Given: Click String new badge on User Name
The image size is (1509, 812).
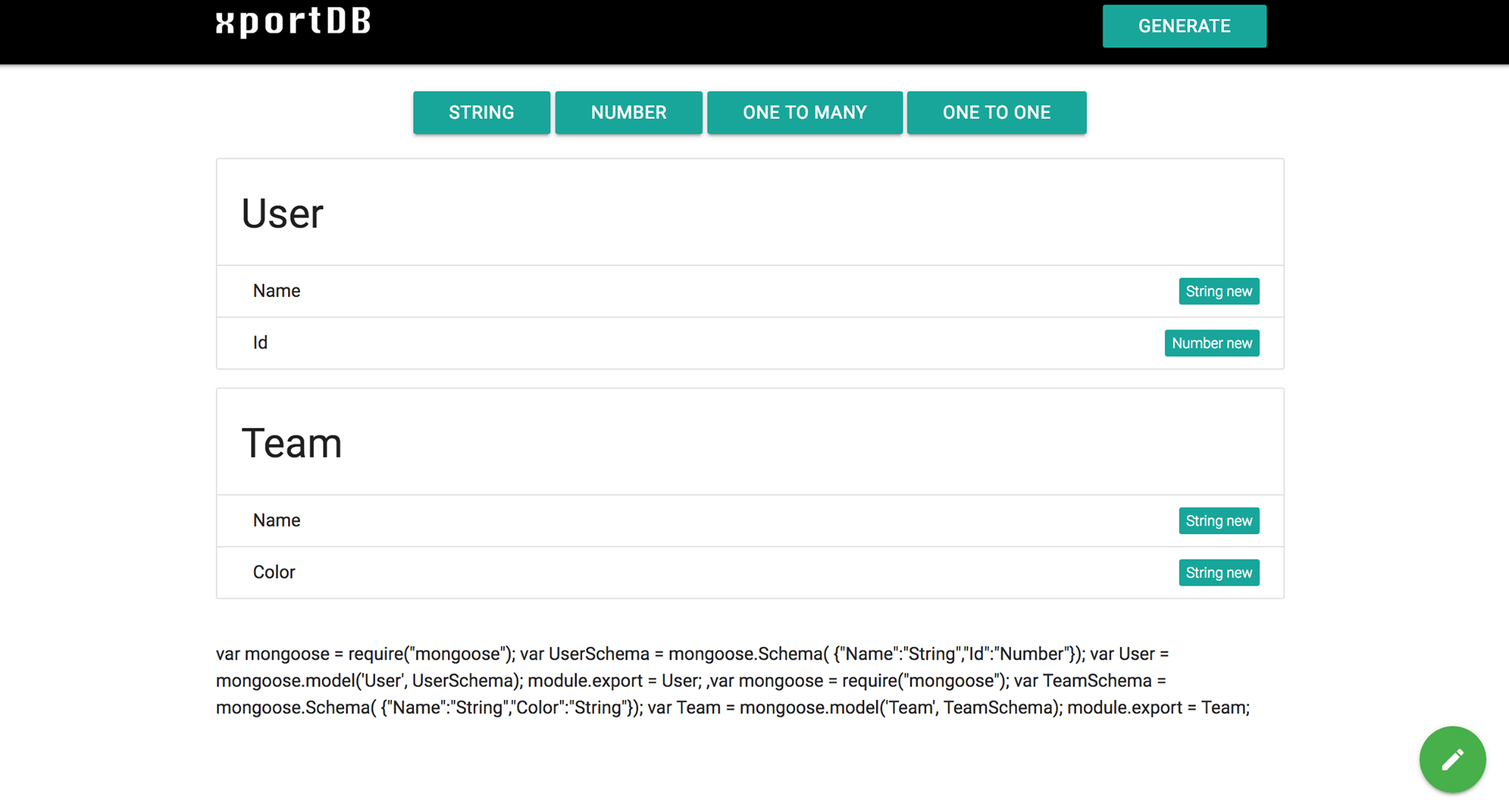Looking at the screenshot, I should coord(1218,291).
